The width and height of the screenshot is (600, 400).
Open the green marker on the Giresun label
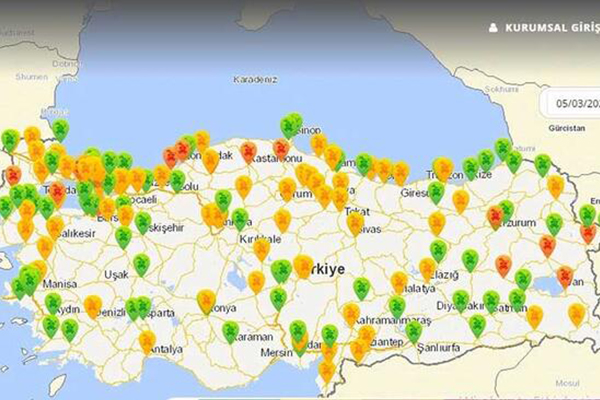click(x=436, y=192)
